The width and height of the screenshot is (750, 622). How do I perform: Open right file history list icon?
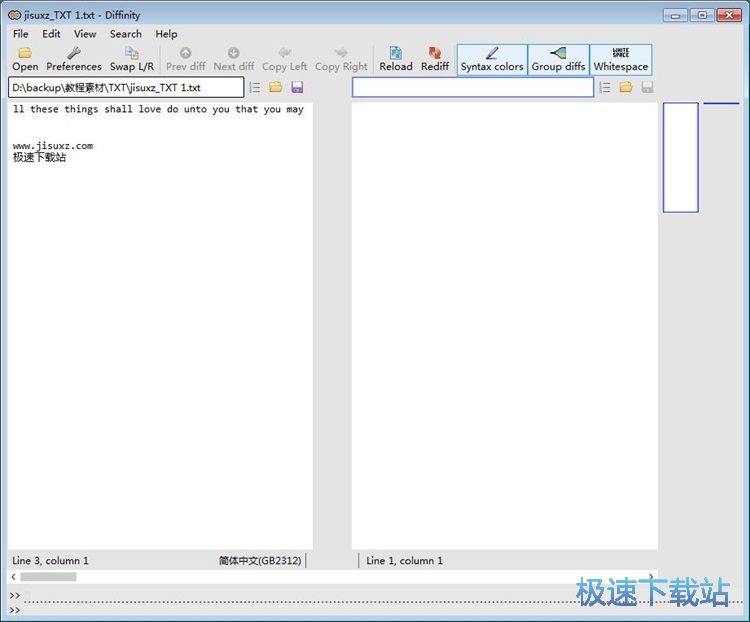[x=604, y=88]
